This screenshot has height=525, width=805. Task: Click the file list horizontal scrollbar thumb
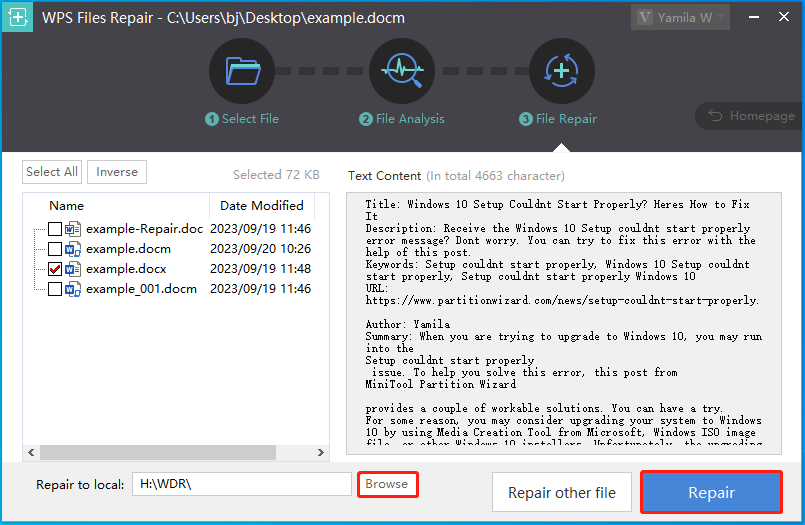tap(158, 452)
